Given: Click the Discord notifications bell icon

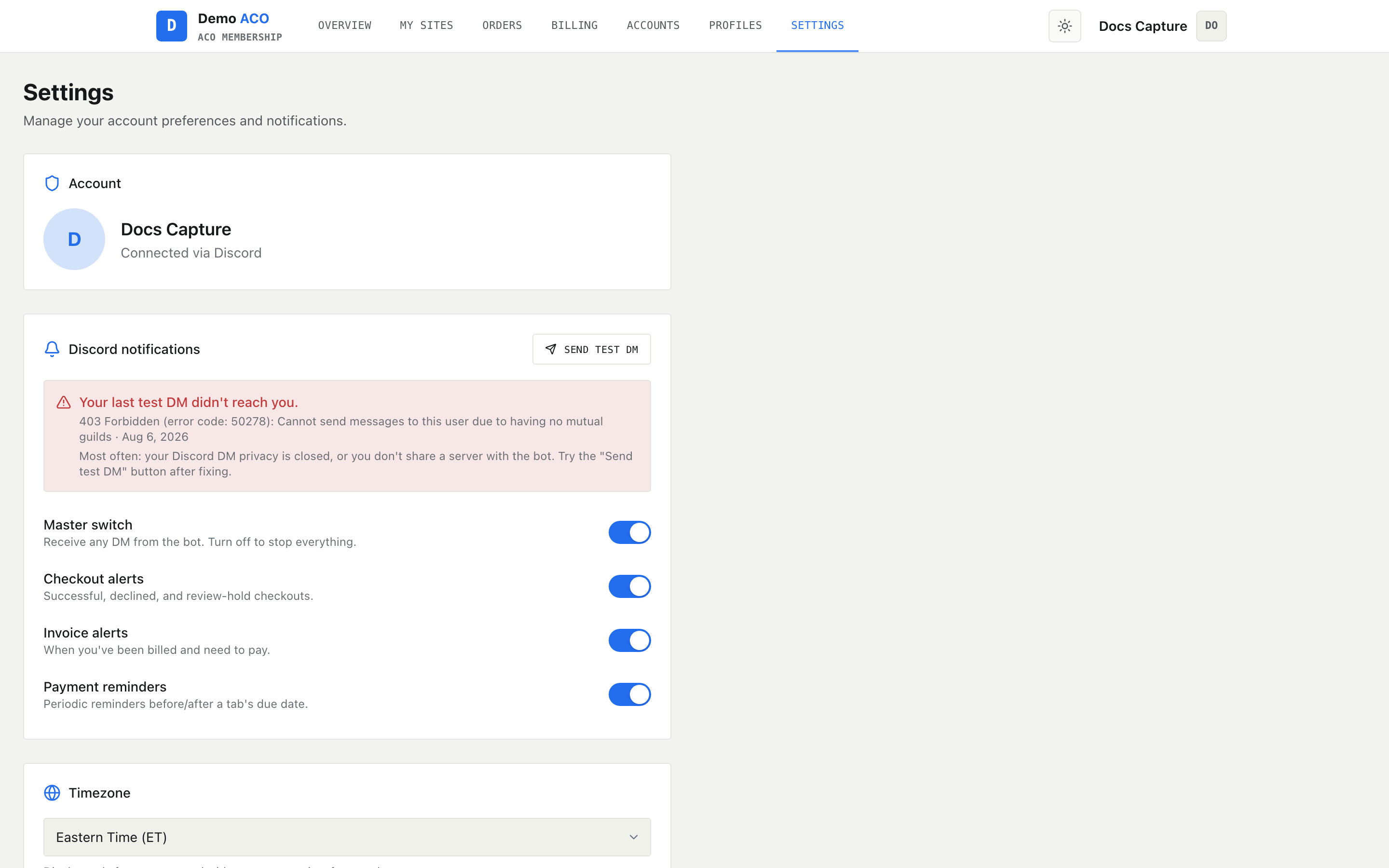Looking at the screenshot, I should click(x=52, y=349).
